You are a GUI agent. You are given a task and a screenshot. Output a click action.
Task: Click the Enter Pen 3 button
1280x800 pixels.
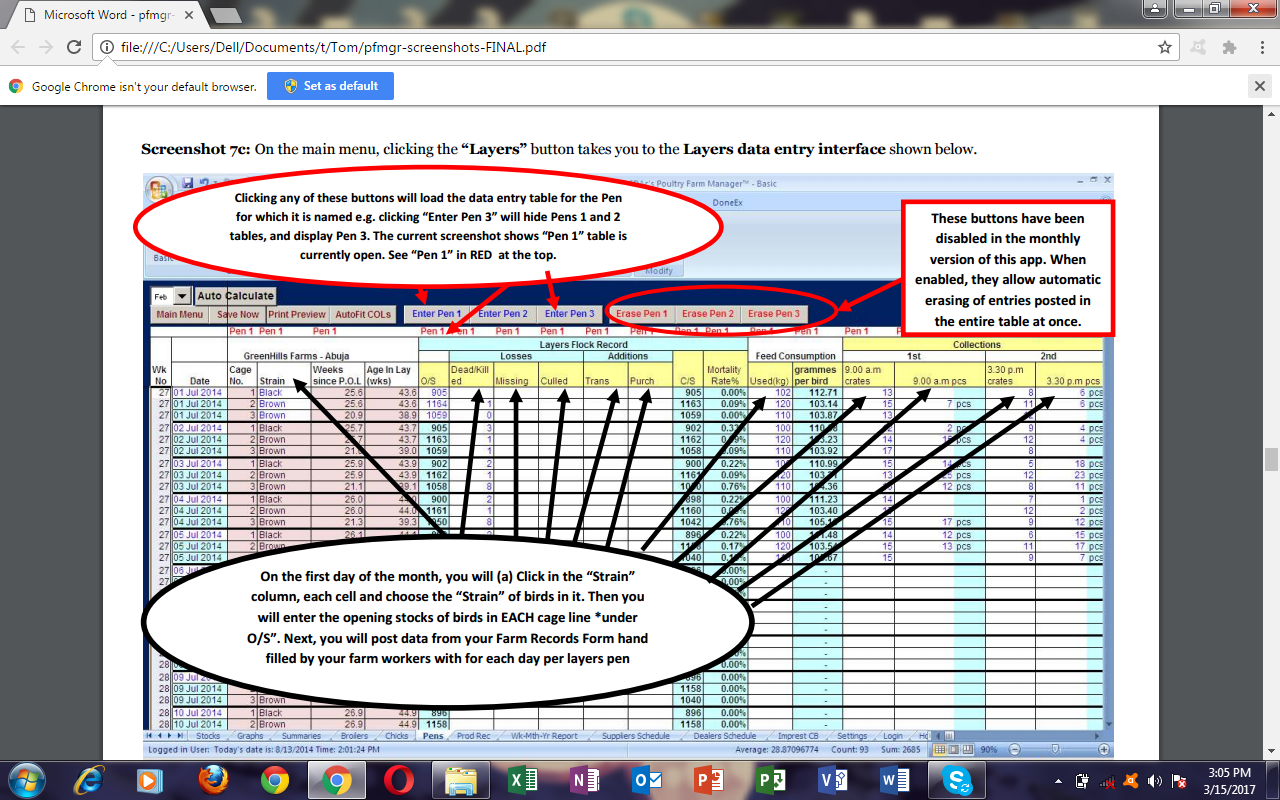[569, 314]
